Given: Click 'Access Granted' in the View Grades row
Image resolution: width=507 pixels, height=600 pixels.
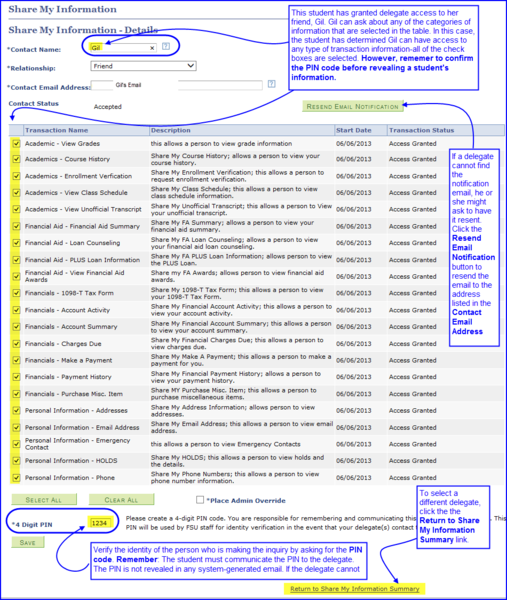Looking at the screenshot, I should (x=412, y=143).
